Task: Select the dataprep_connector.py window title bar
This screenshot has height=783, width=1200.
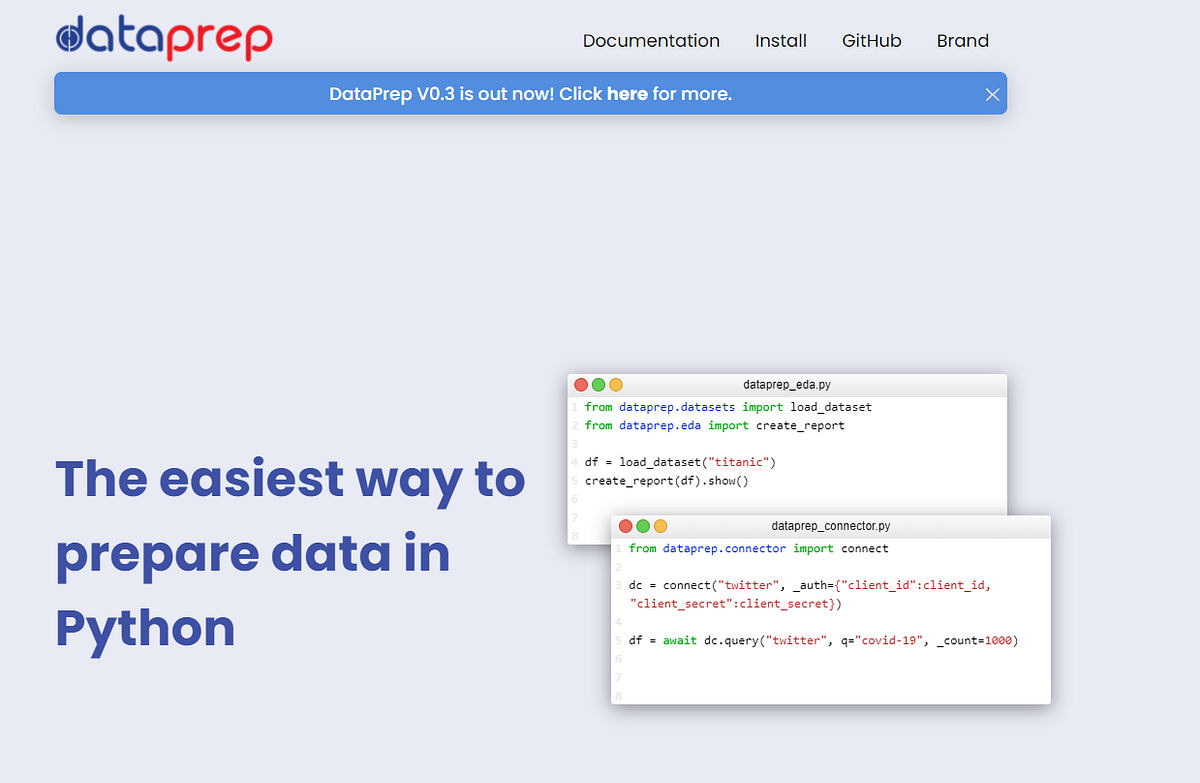Action: coord(830,526)
